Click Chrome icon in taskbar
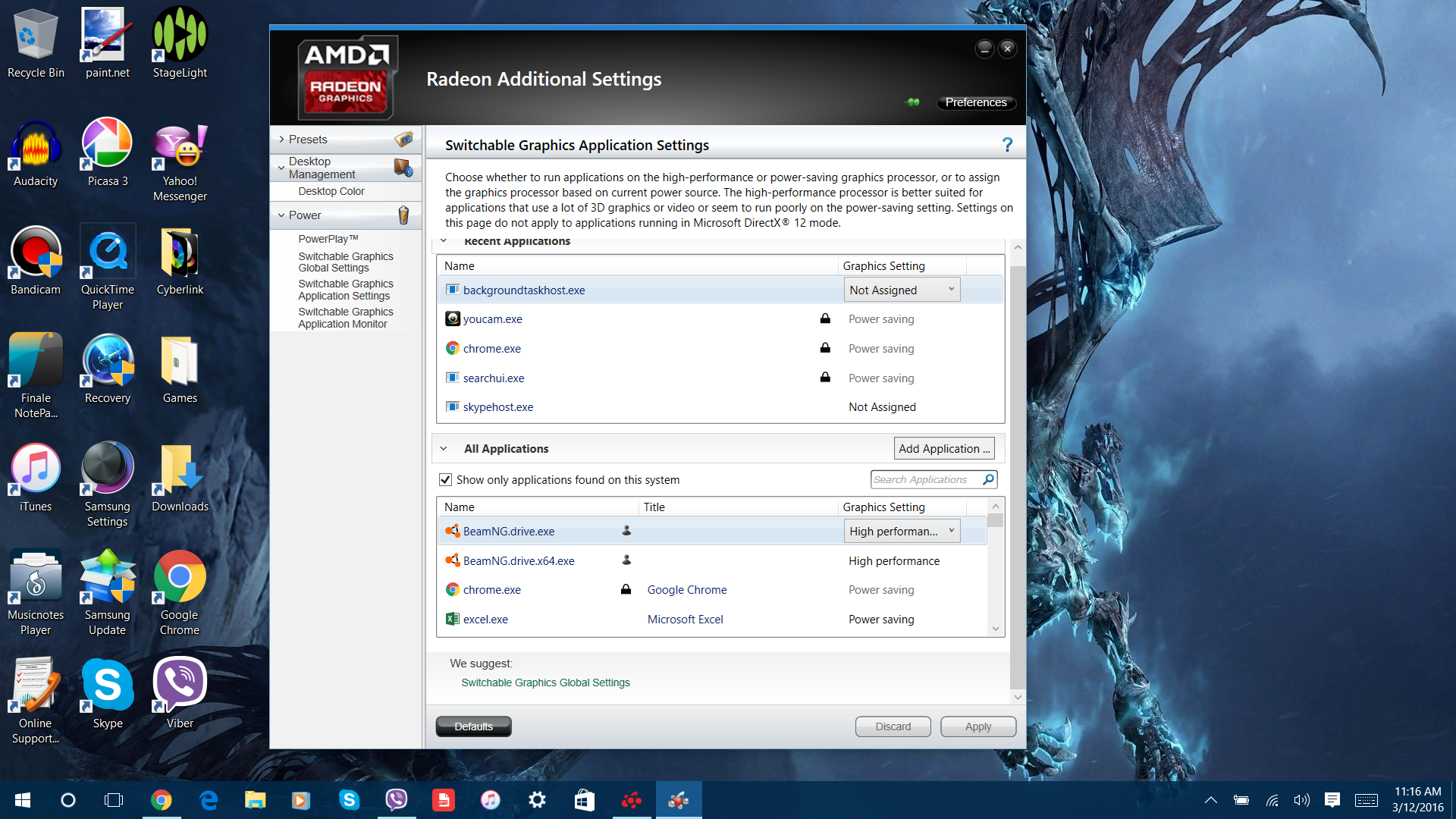 [x=161, y=800]
